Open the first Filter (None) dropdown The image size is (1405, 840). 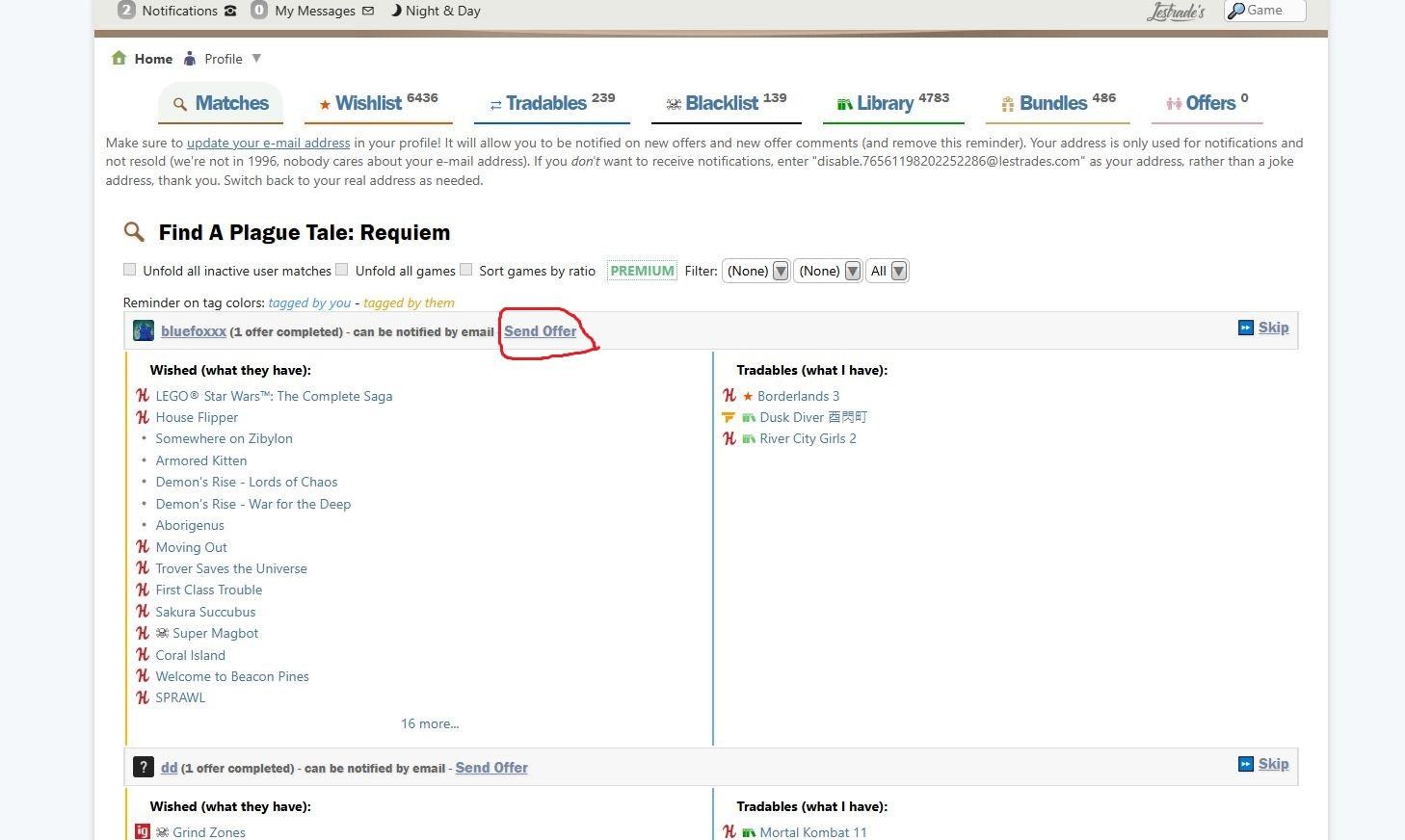tap(756, 272)
